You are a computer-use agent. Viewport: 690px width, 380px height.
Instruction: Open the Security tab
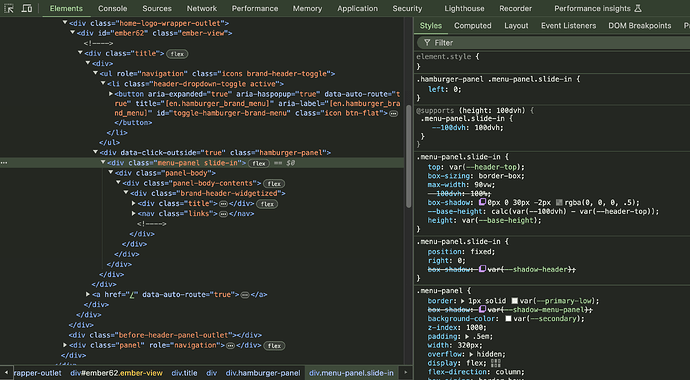[407, 8]
